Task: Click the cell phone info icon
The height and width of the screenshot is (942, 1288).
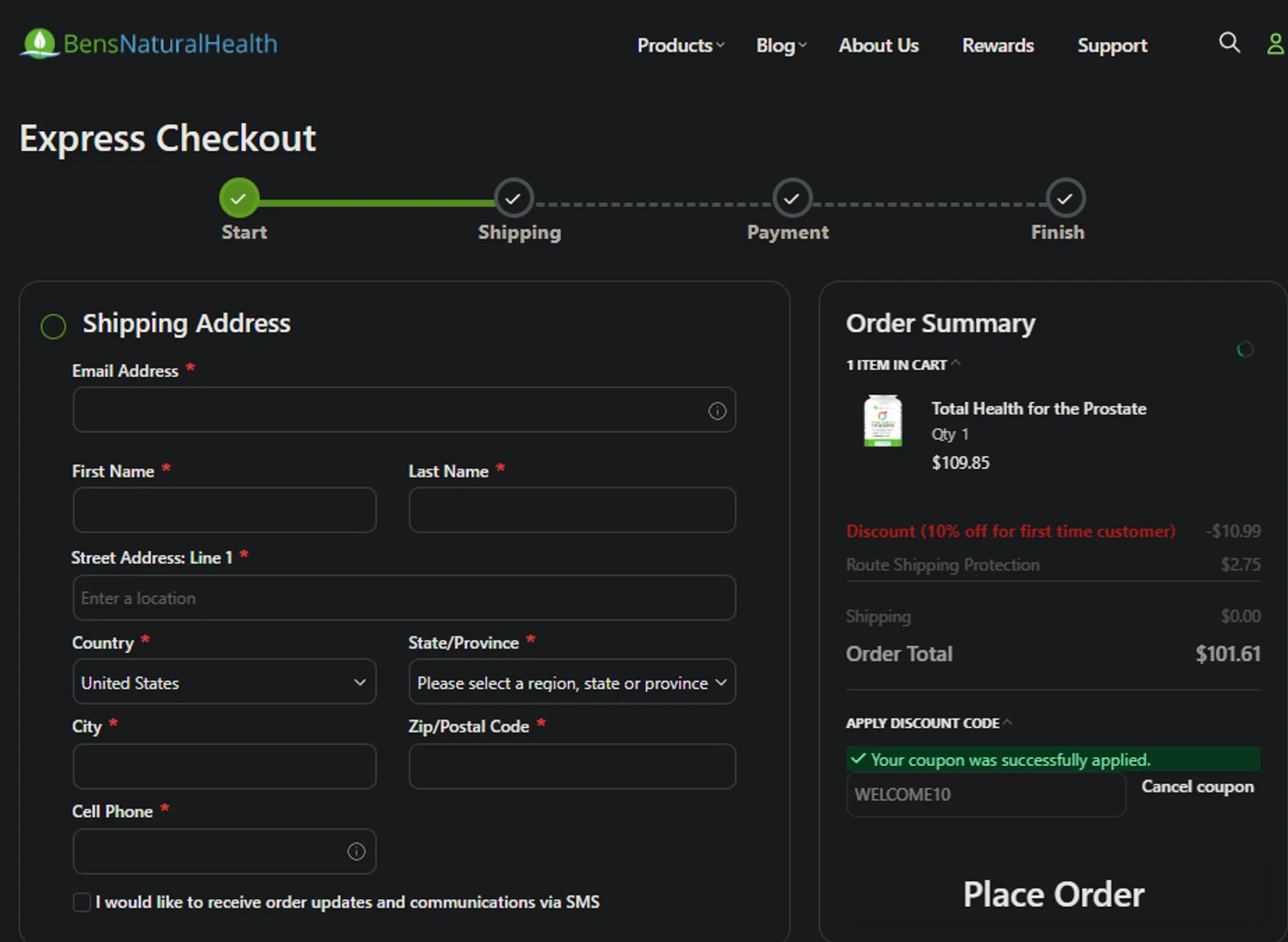Action: [356, 852]
